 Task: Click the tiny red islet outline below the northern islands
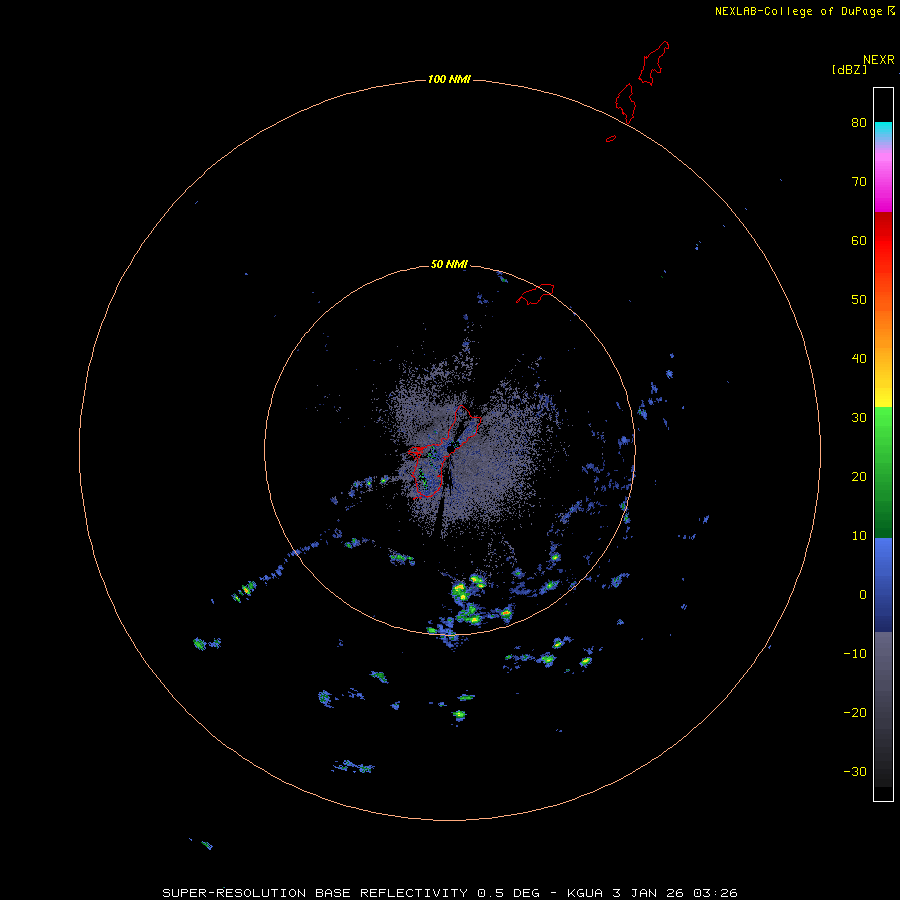pyautogui.click(x=611, y=138)
